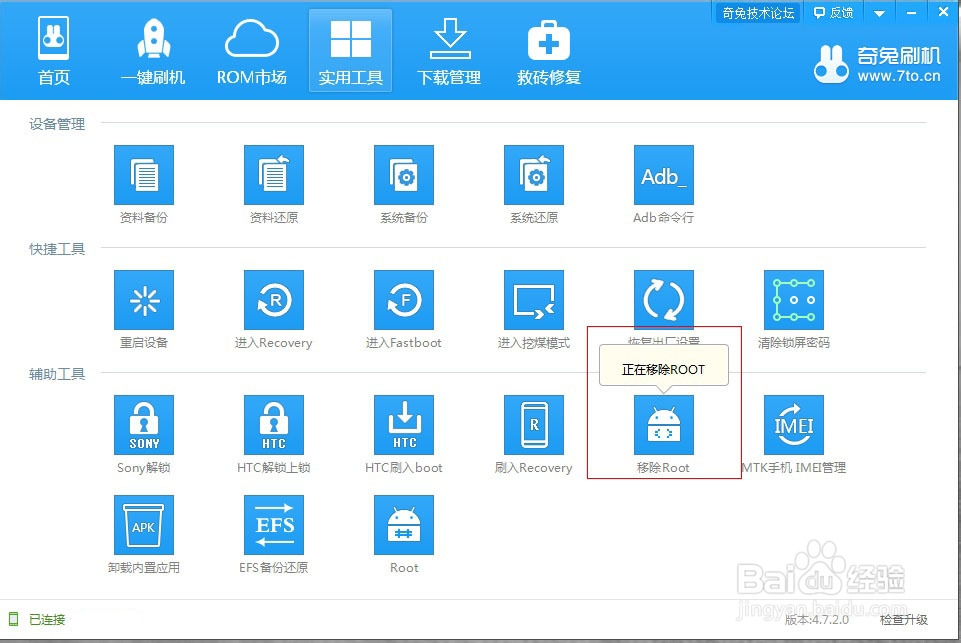Viewport: 961px width, 643px height.
Task: Select 进入Fastboot mode icon
Action: [403, 298]
